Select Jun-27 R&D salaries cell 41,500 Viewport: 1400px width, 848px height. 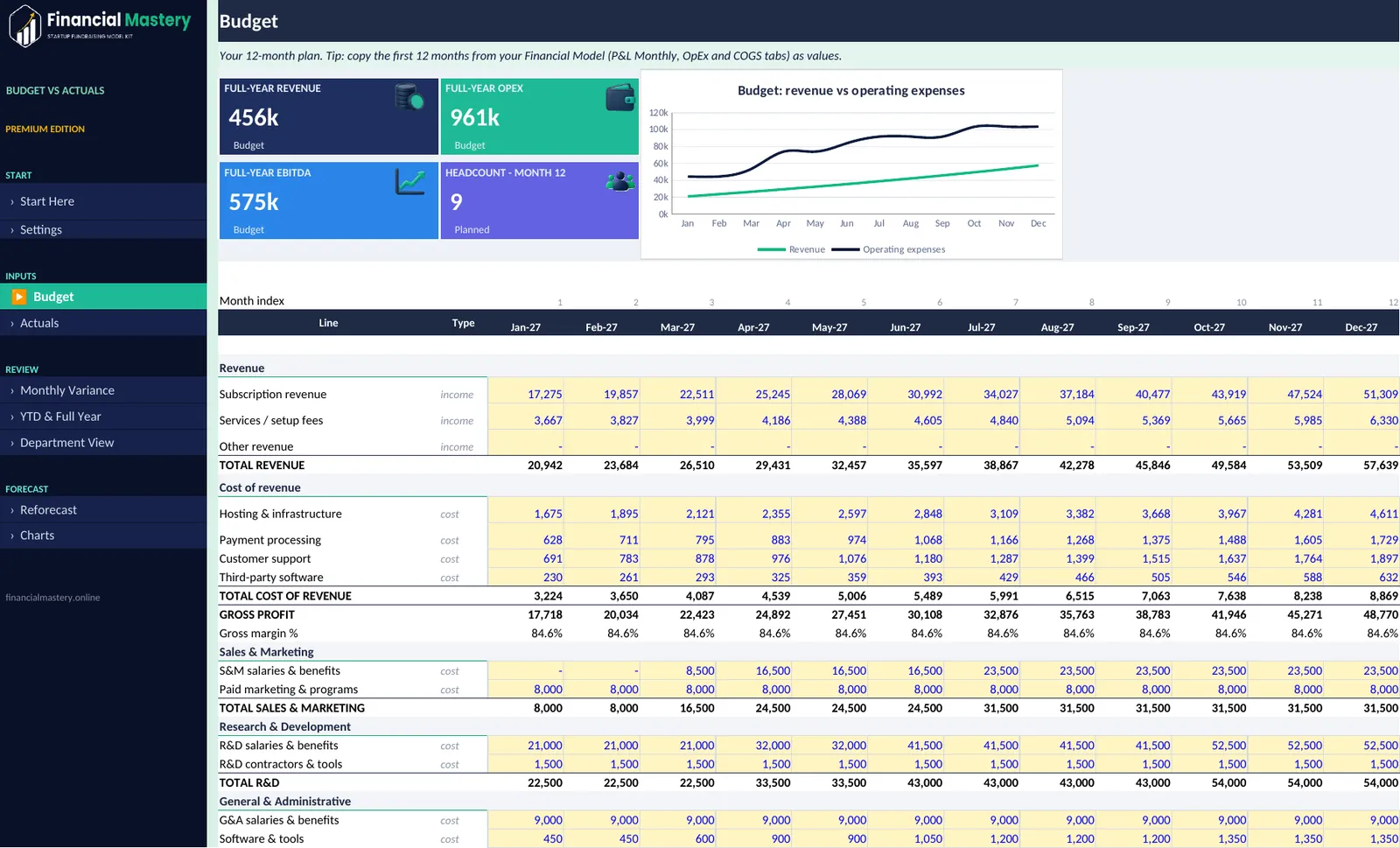[906, 746]
